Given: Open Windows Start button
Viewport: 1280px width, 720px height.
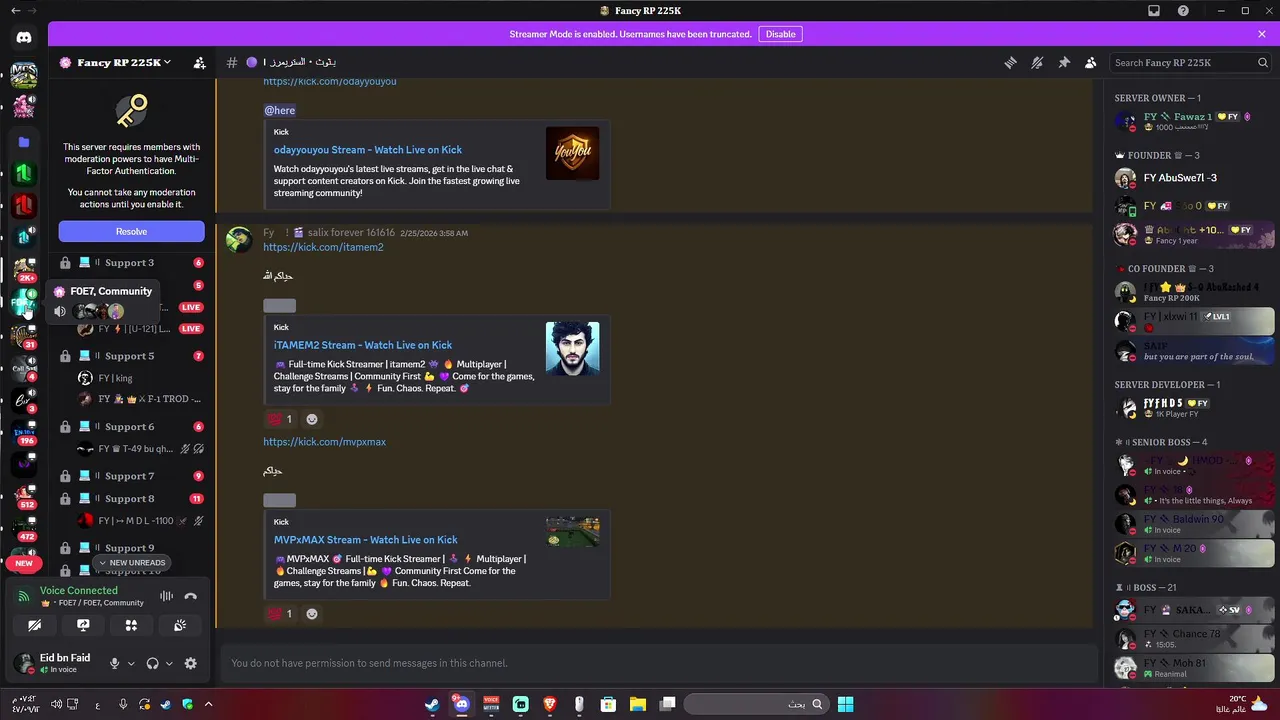Looking at the screenshot, I should 845,704.
